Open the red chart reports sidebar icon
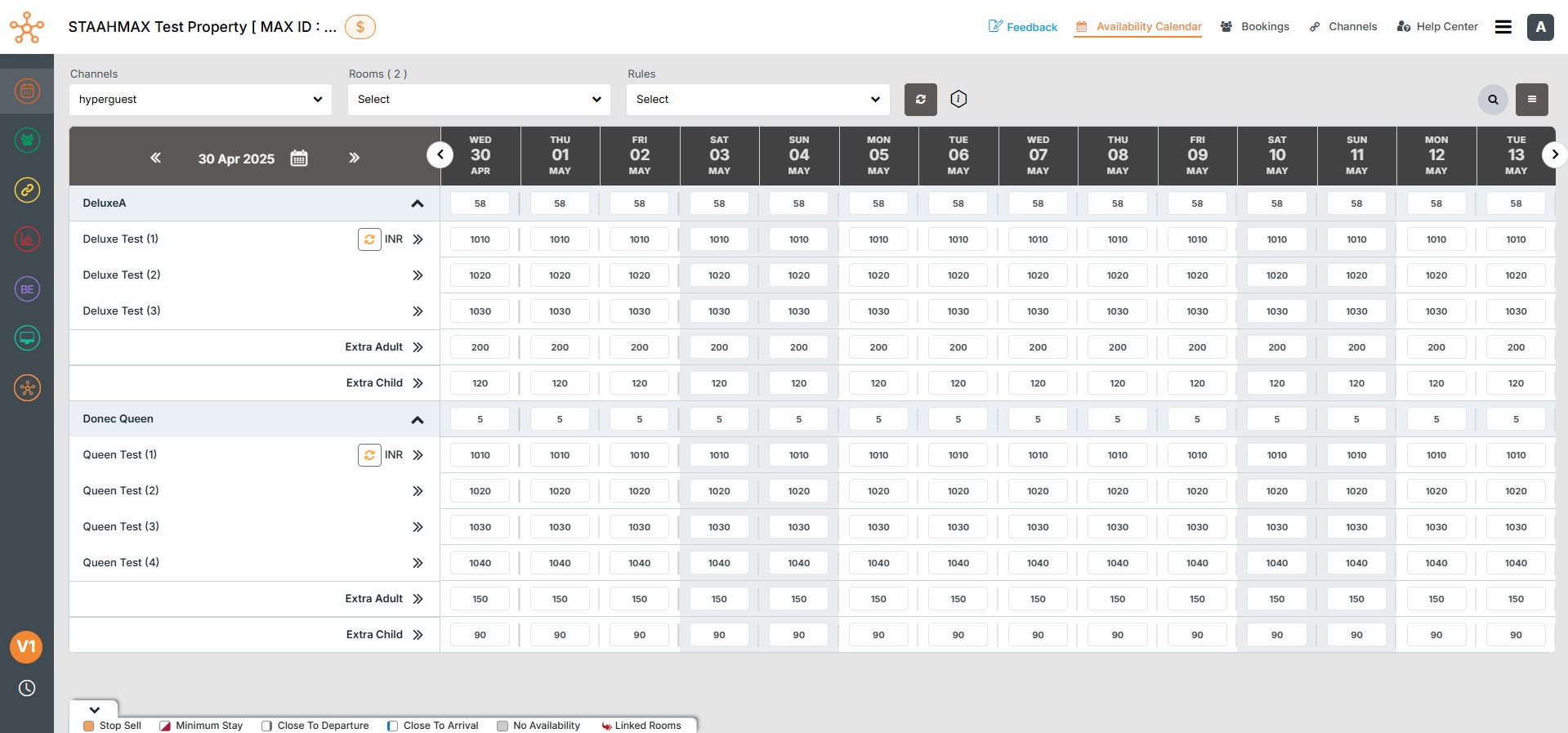The image size is (1568, 733). tap(27, 239)
